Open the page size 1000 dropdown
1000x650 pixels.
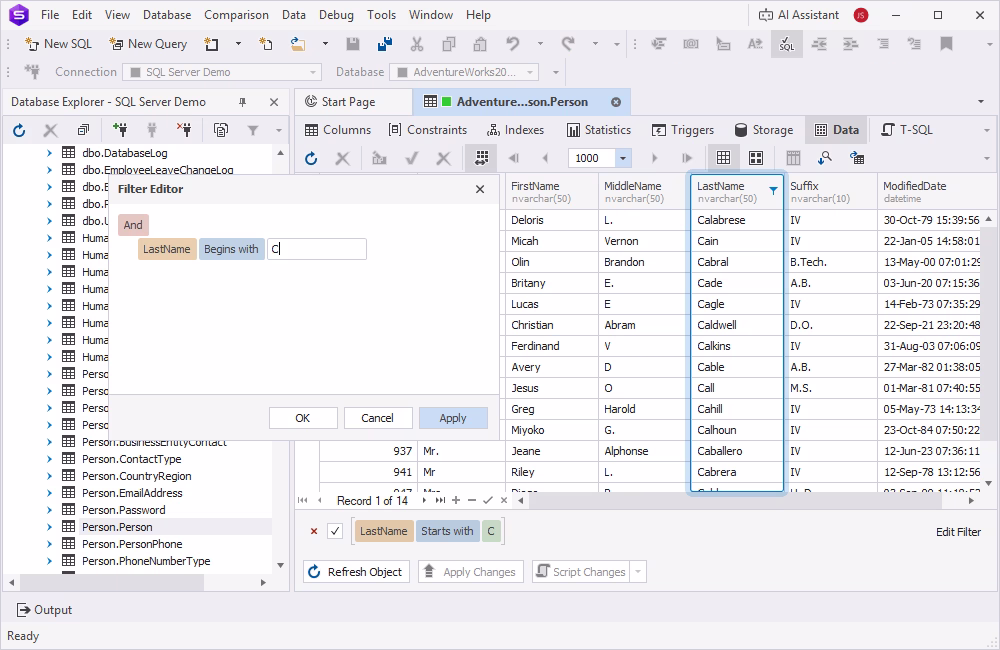(622, 157)
